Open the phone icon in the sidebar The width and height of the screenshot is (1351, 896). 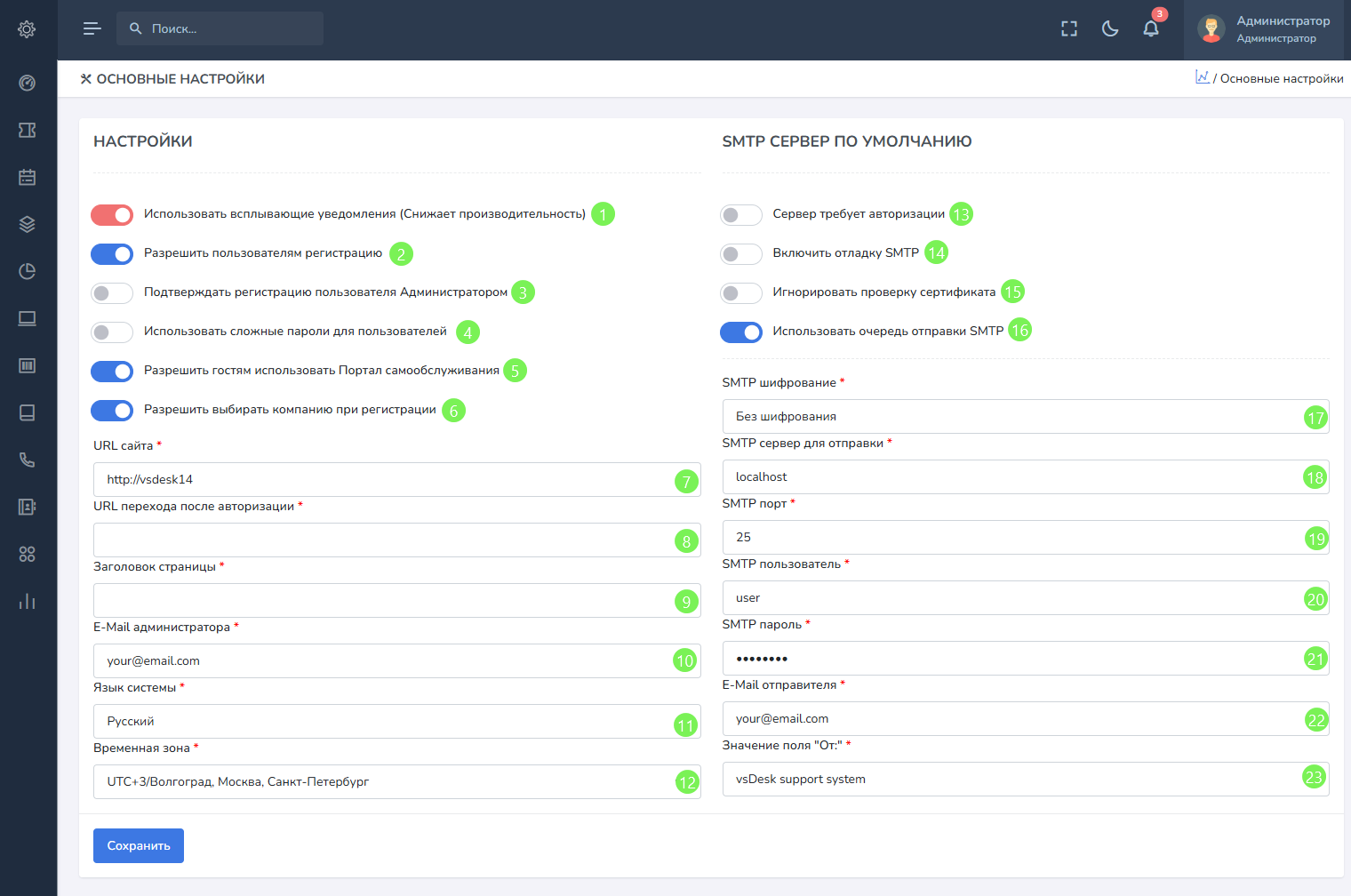pyautogui.click(x=28, y=460)
